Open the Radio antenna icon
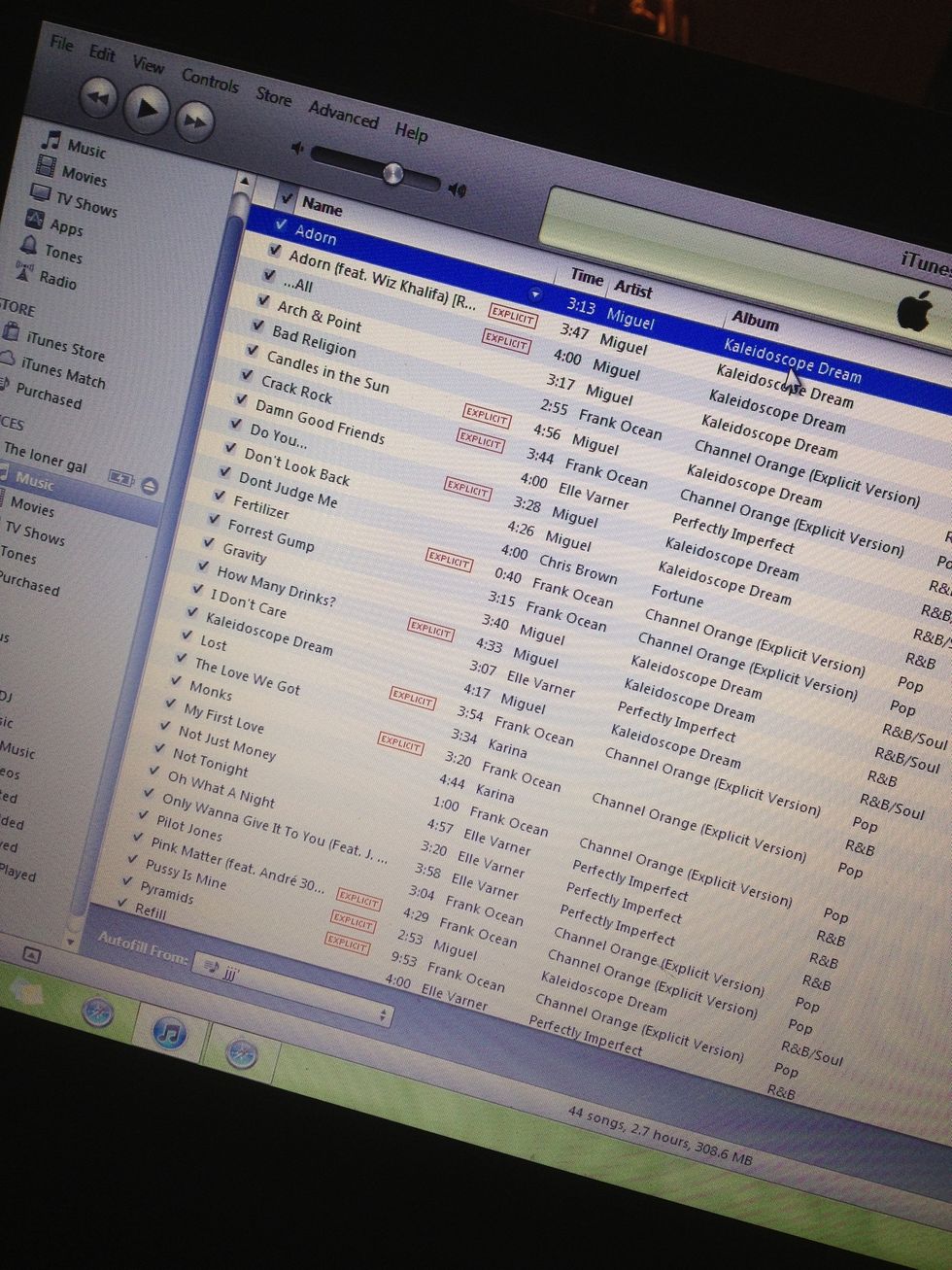Screen dimensions: 952x1270 tap(25, 271)
